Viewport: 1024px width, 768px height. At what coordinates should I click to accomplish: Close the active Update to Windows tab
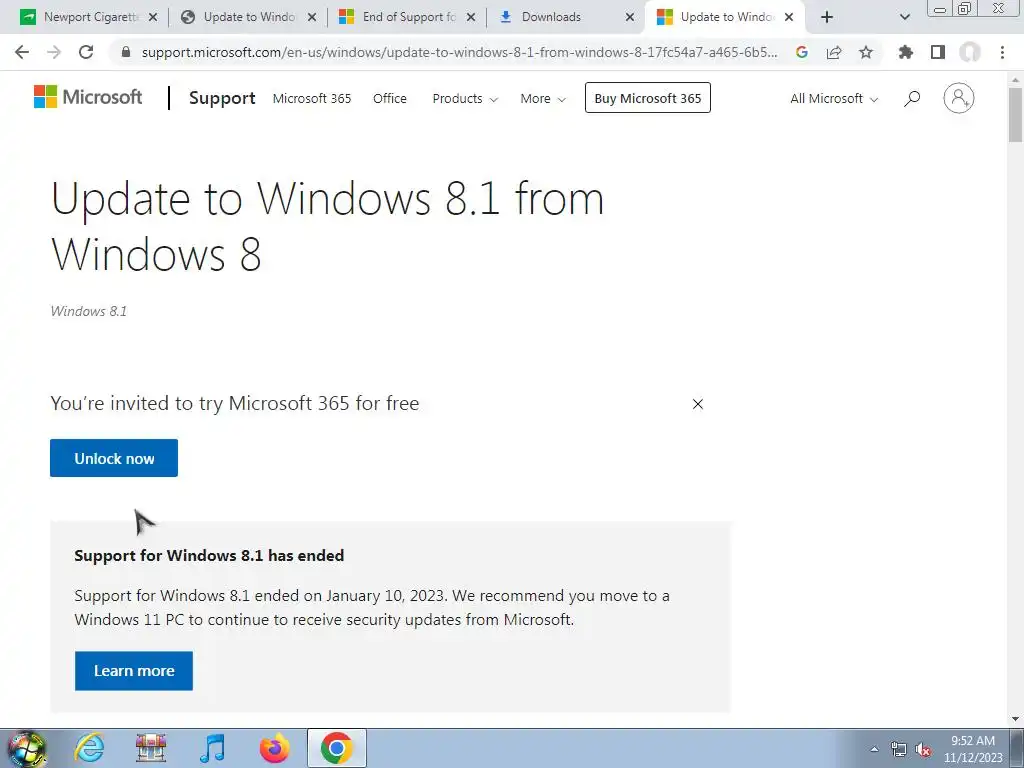click(x=789, y=17)
